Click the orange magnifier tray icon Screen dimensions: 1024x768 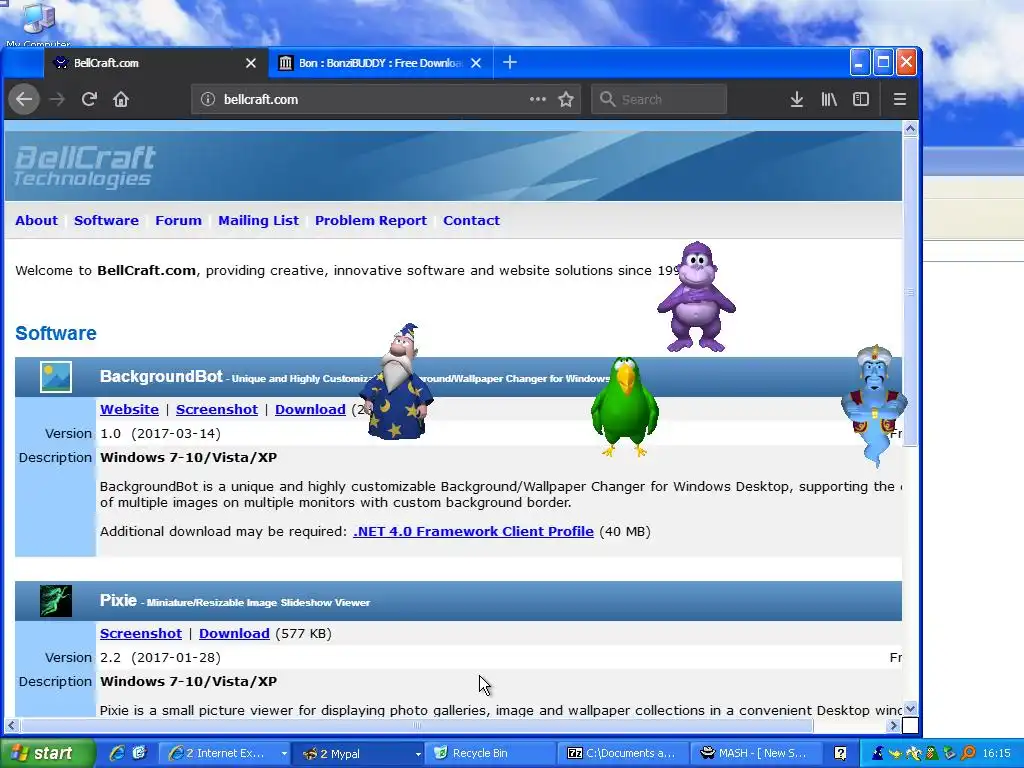pos(969,753)
